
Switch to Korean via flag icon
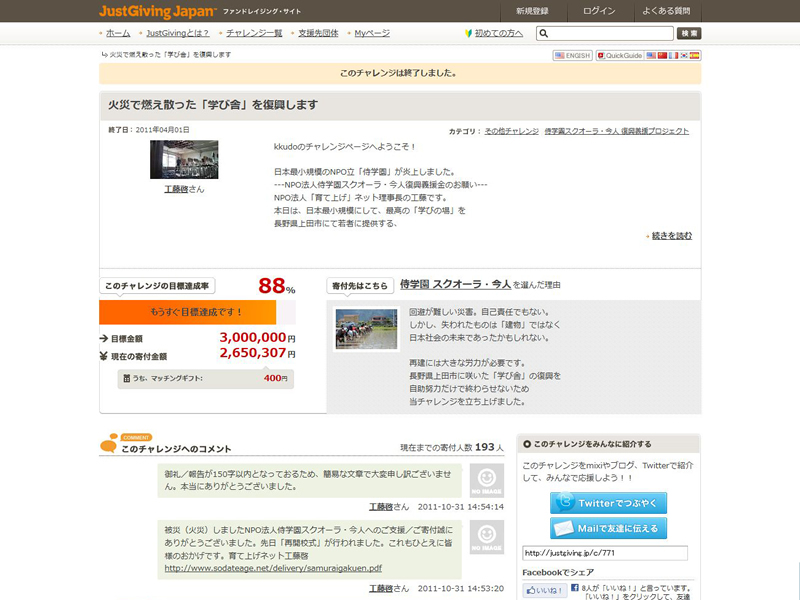coord(684,55)
